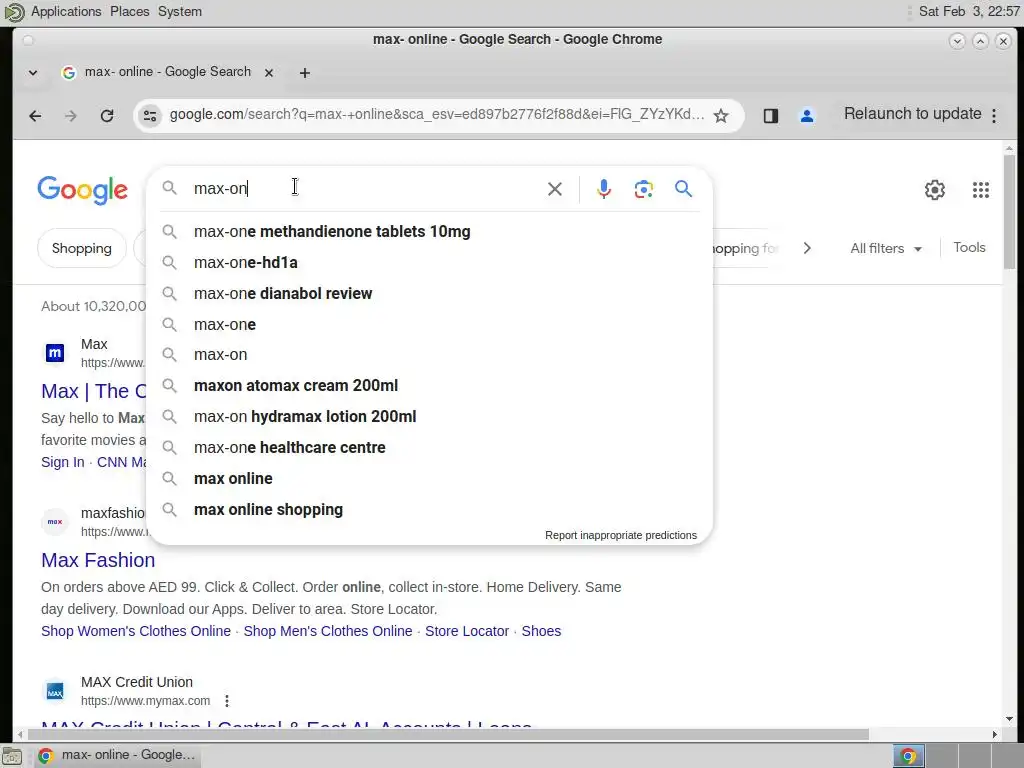Open the Places menu
1024x768 pixels.
click(x=129, y=12)
